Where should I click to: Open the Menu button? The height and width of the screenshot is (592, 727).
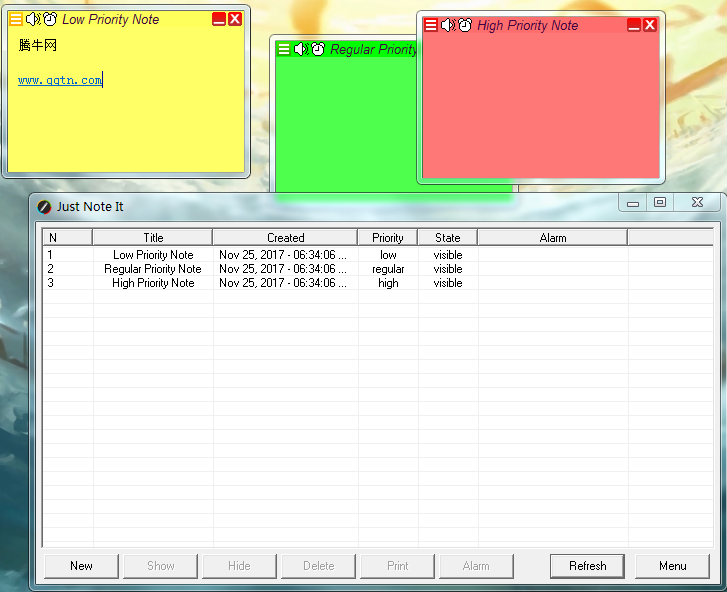tap(672, 566)
